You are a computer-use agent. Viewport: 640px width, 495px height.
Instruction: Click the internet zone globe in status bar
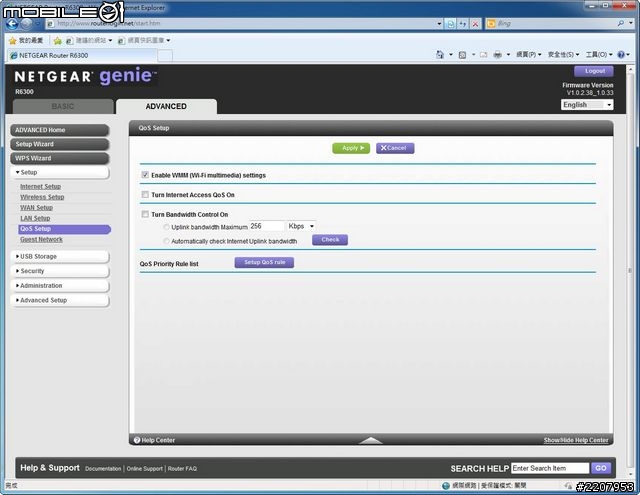click(x=446, y=486)
